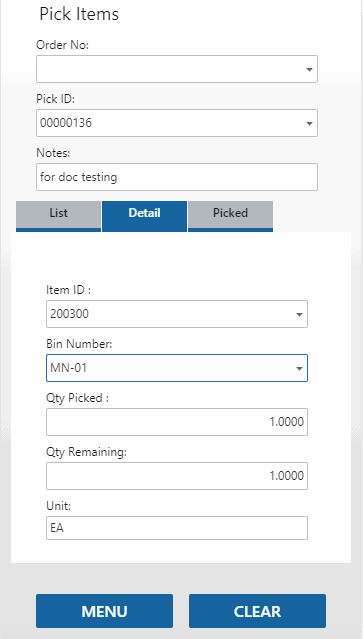Focus the Qty Picked input field
Screen dimensions: 363x639
click(x=177, y=422)
